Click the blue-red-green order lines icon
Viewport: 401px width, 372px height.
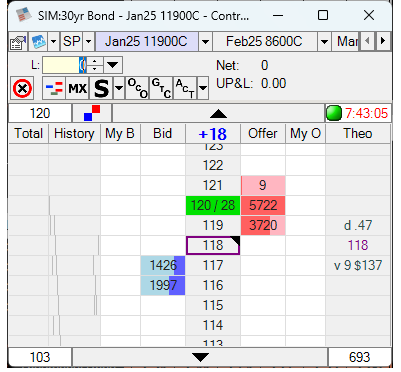(x=54, y=88)
